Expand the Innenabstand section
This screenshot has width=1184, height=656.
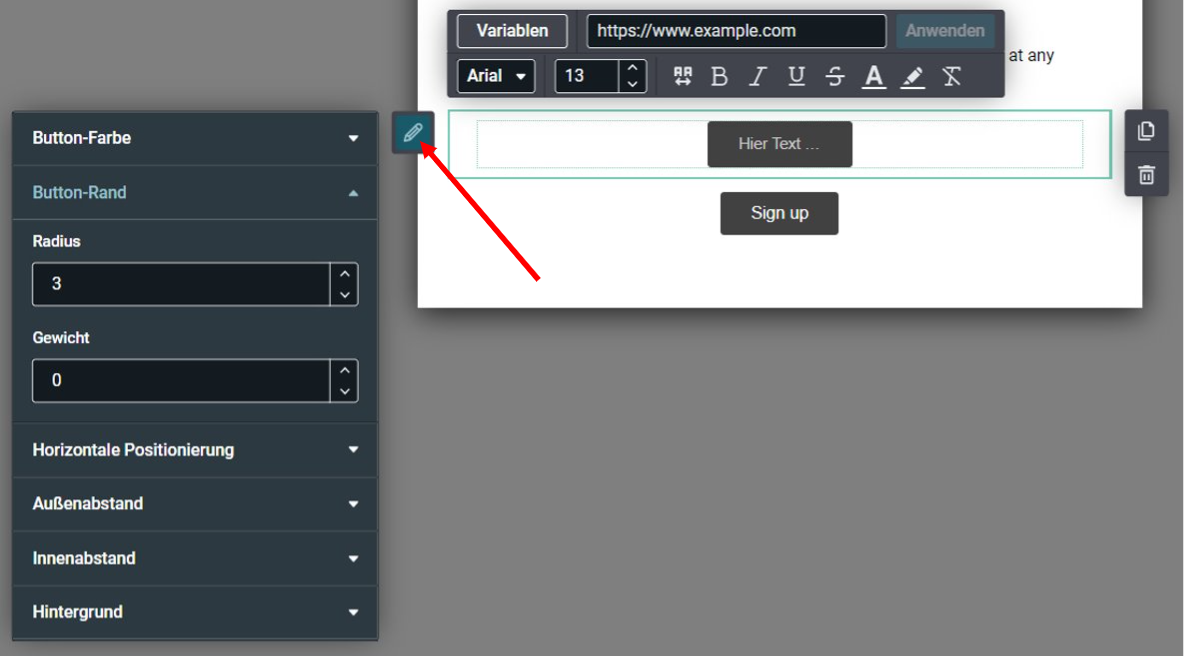pos(195,559)
